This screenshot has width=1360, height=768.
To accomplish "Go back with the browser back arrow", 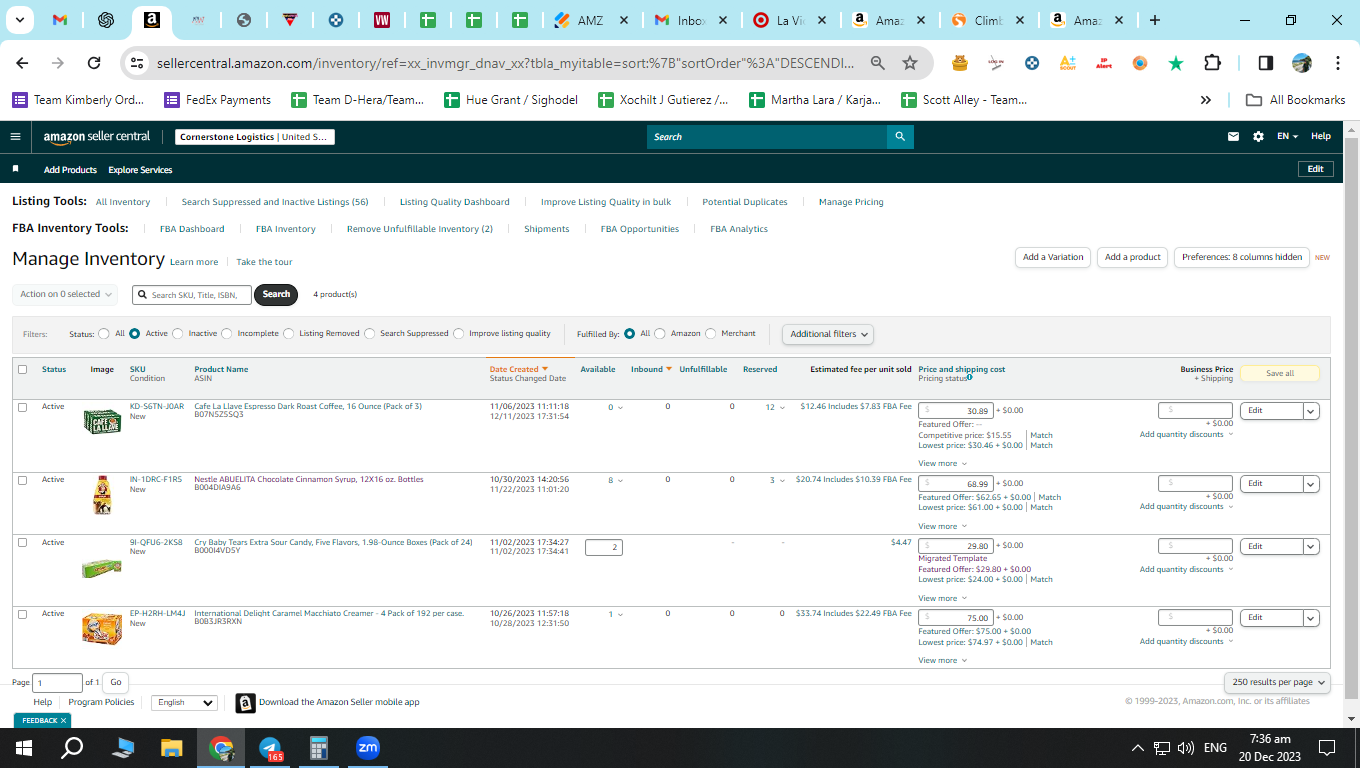I will (x=22, y=63).
